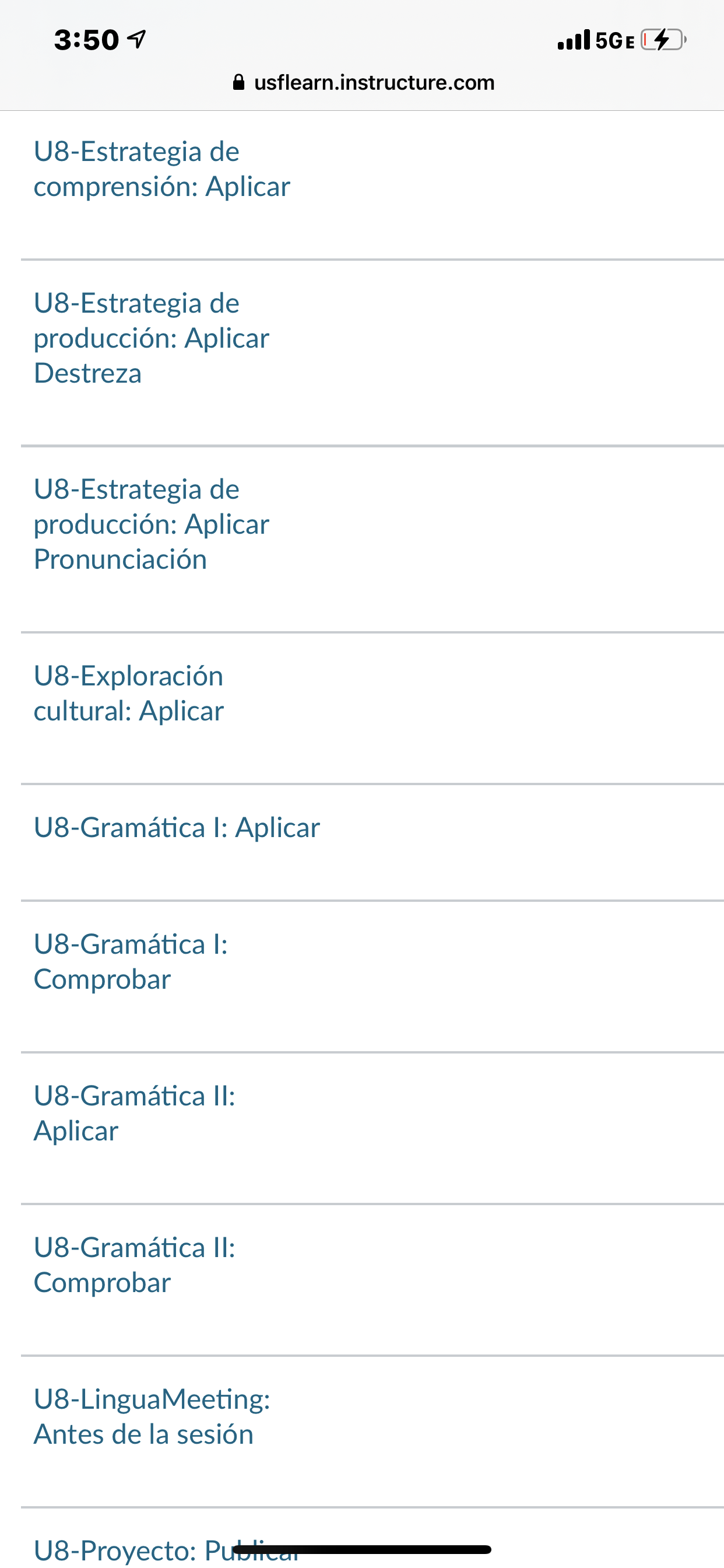Image resolution: width=724 pixels, height=1568 pixels.
Task: Select U8-Exploración cultural: Aplicar assignment
Action: pyautogui.click(x=129, y=694)
